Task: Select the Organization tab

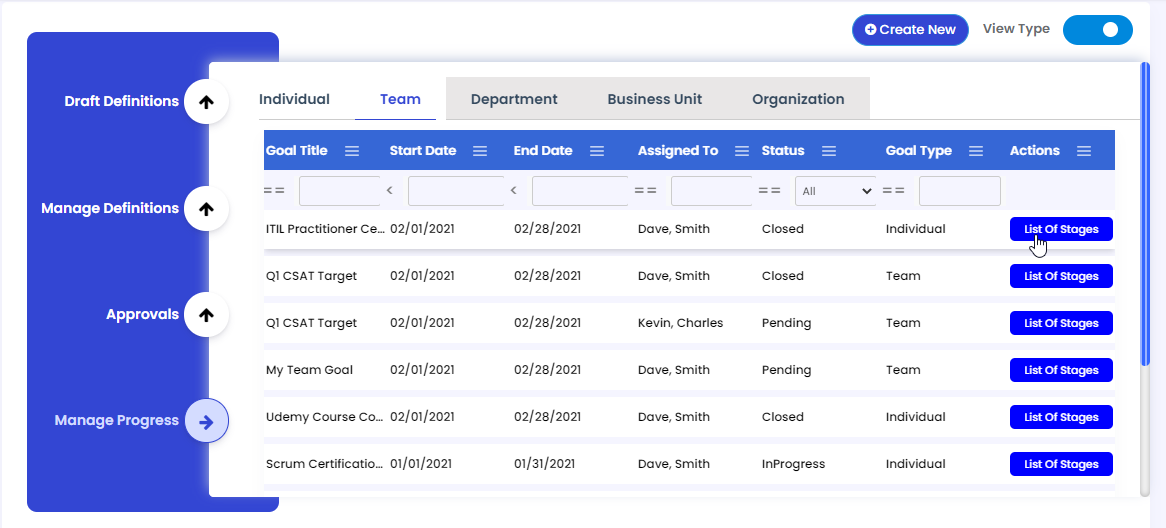Action: pos(798,99)
